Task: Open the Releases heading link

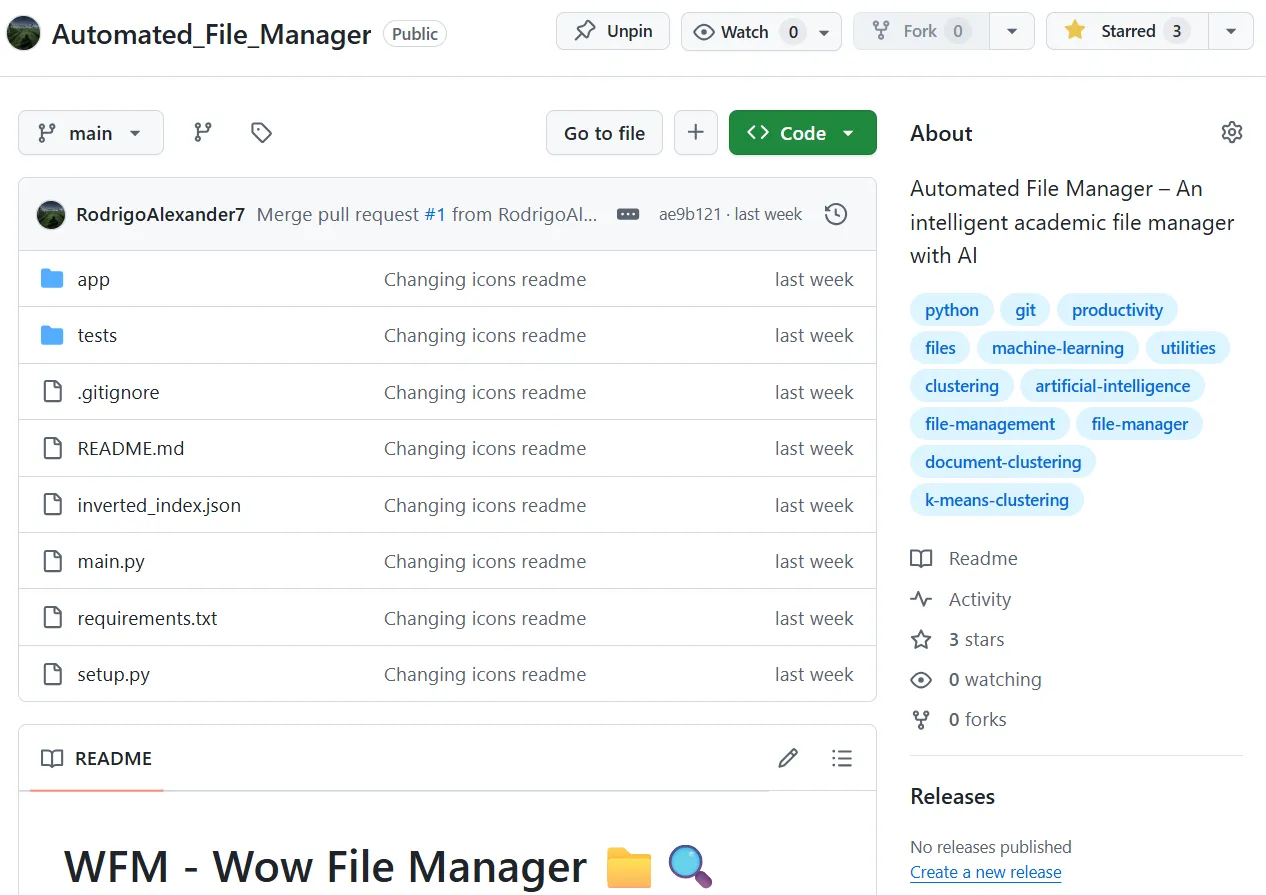Action: pyautogui.click(x=952, y=797)
